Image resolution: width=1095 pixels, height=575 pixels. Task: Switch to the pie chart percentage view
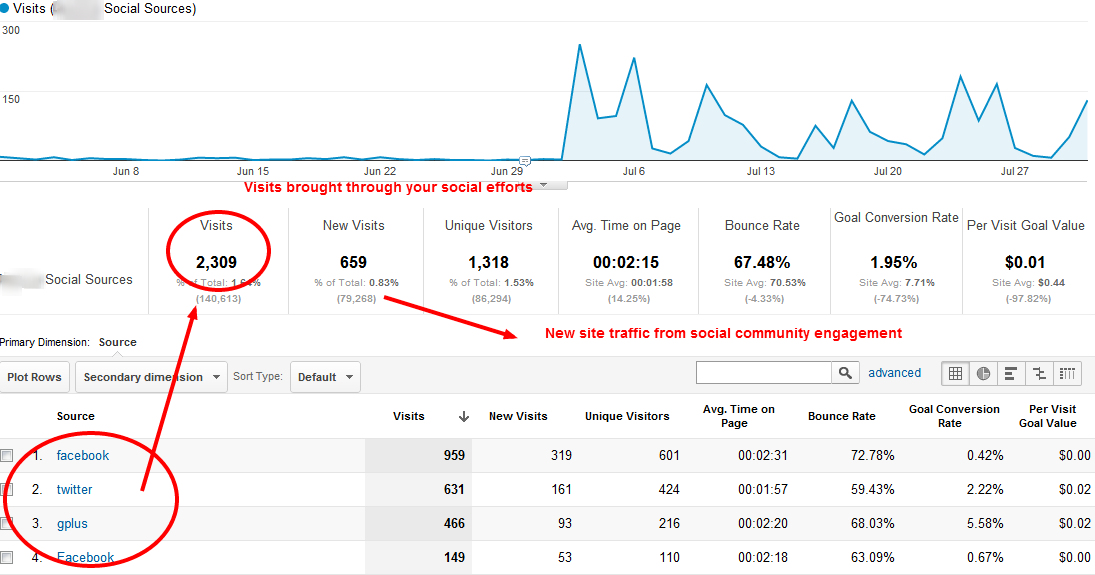click(x=983, y=374)
